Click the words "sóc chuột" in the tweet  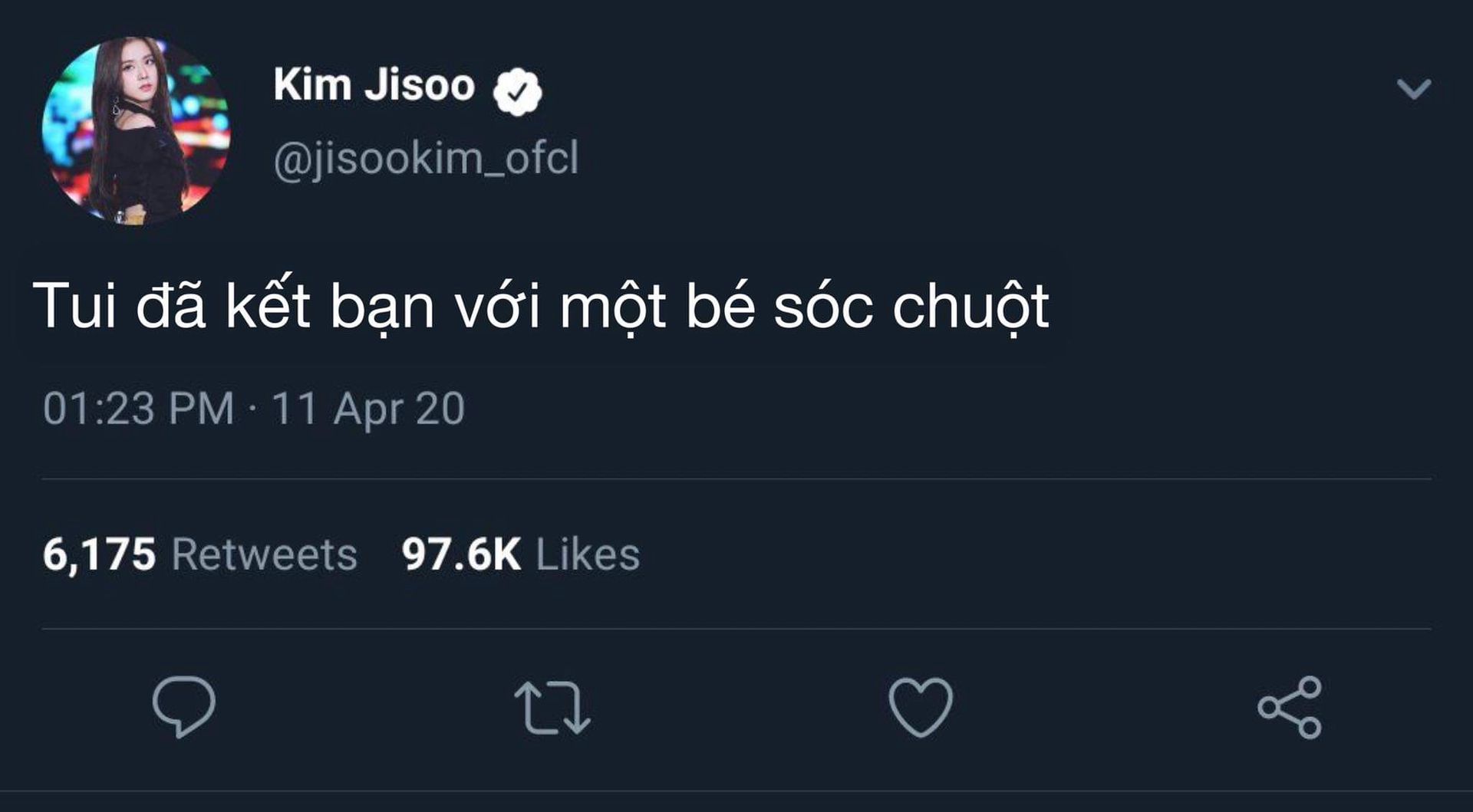(x=911, y=307)
